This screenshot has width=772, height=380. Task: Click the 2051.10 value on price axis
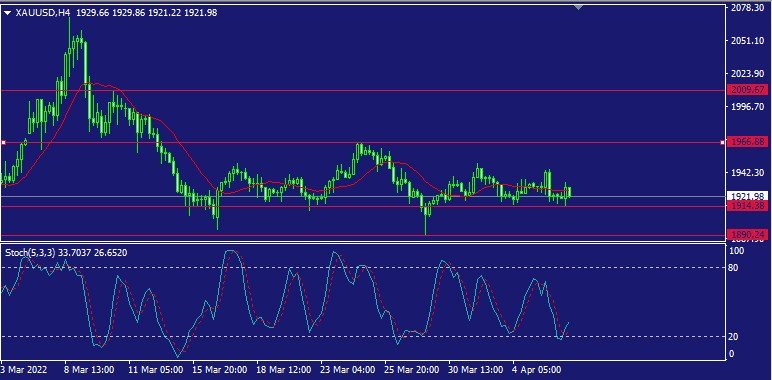[747, 41]
